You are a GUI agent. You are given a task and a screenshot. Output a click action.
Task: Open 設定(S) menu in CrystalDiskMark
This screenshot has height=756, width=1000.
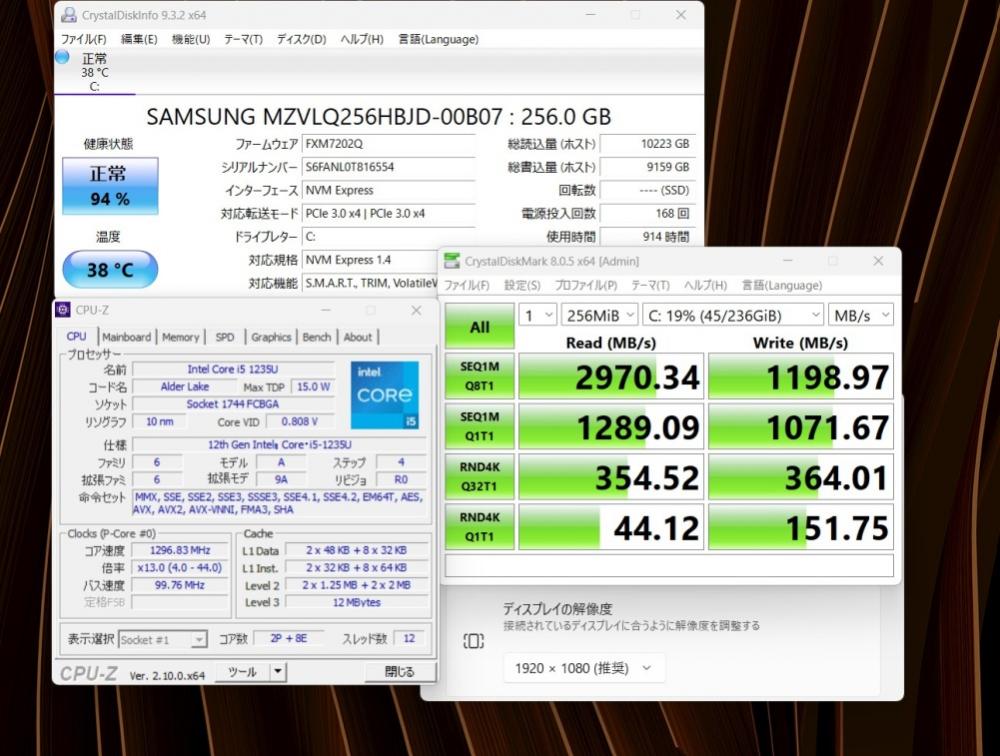point(522,285)
